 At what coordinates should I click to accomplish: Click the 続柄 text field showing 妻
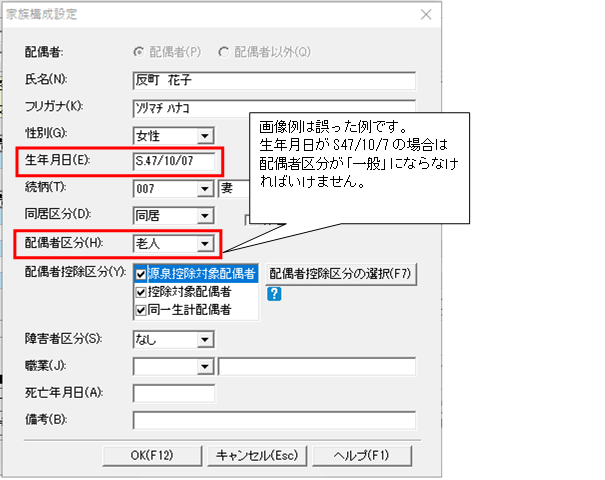234,189
